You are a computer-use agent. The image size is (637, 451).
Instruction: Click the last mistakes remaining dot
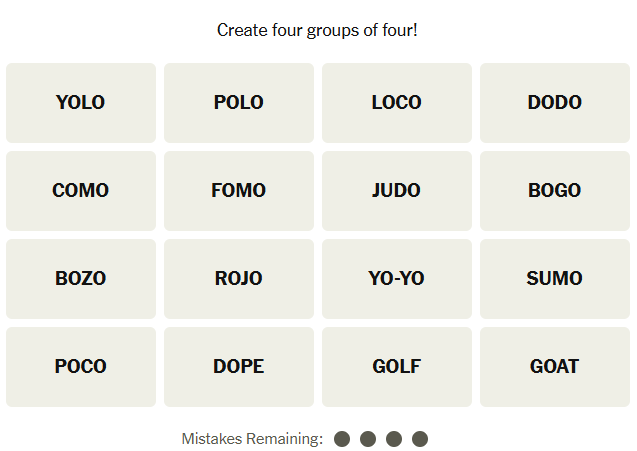coord(420,439)
